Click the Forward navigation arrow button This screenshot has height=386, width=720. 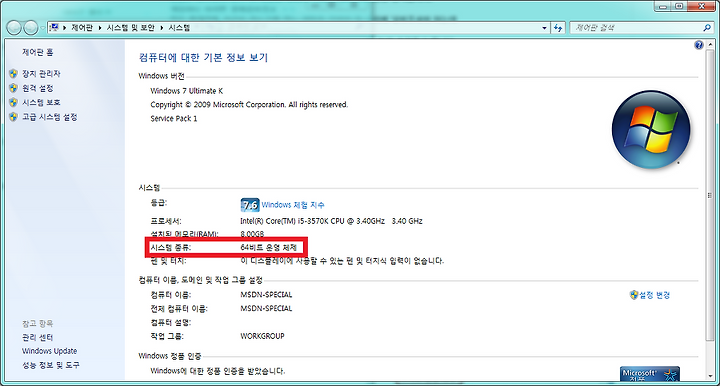click(x=30, y=28)
